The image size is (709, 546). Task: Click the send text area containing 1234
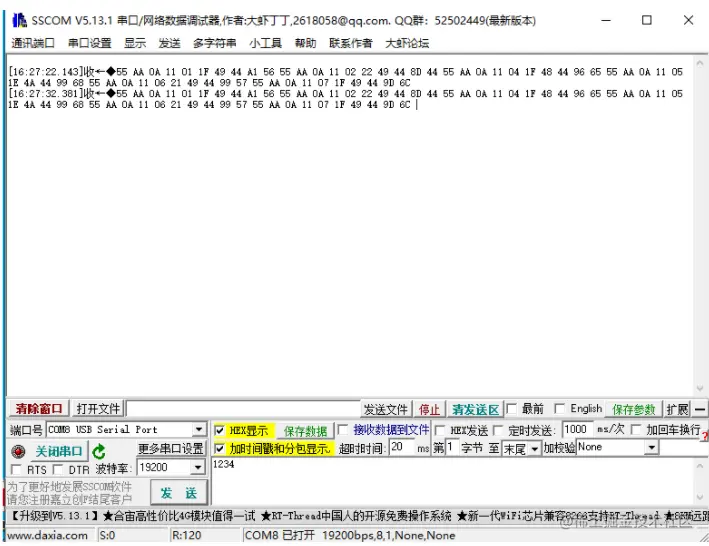click(452, 481)
